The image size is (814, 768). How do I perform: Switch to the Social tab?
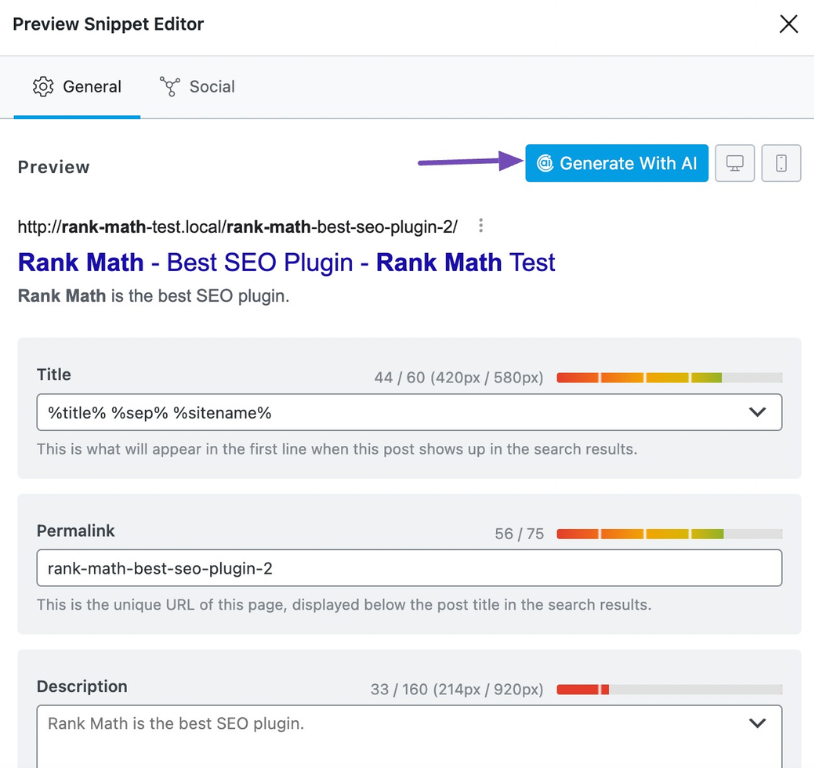coord(198,87)
